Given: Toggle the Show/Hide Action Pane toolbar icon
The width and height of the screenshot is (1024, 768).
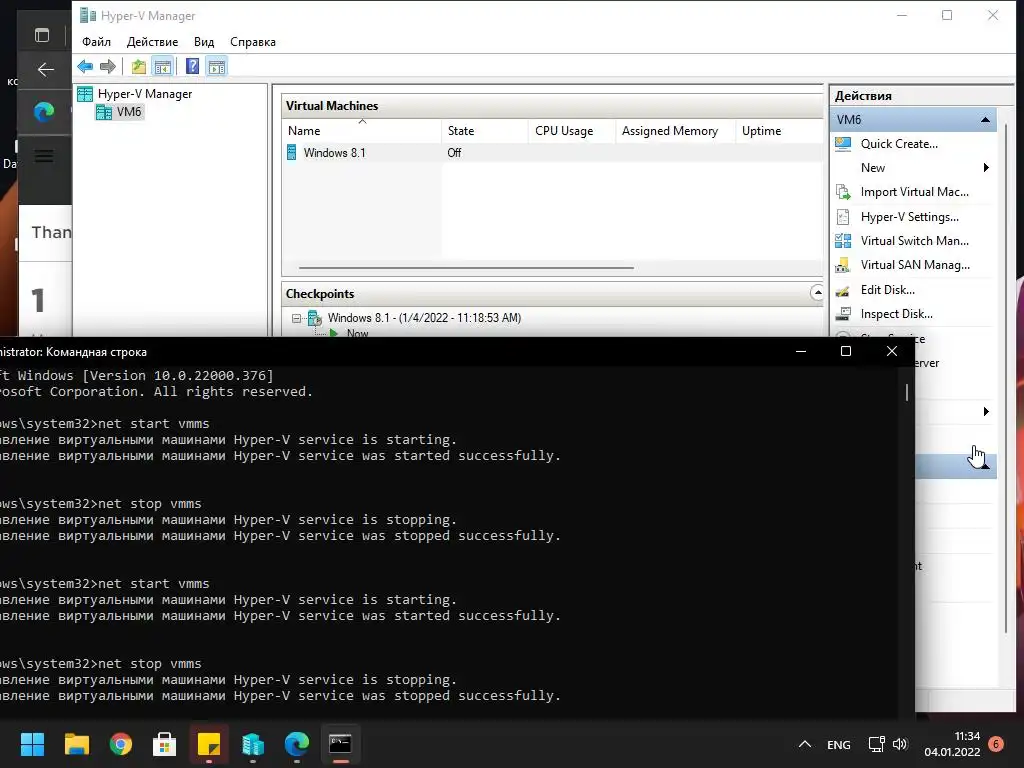Looking at the screenshot, I should 217,66.
